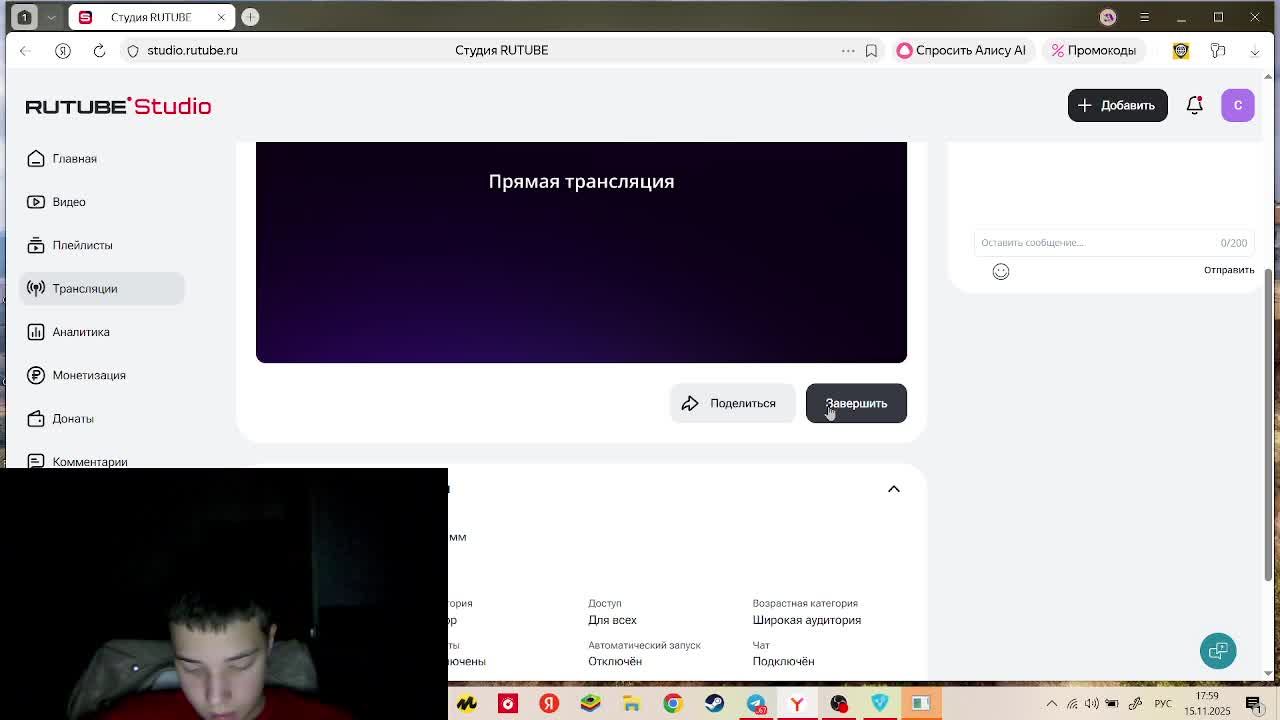Reload the page
Viewport: 1280px width, 720px height.
(99, 50)
